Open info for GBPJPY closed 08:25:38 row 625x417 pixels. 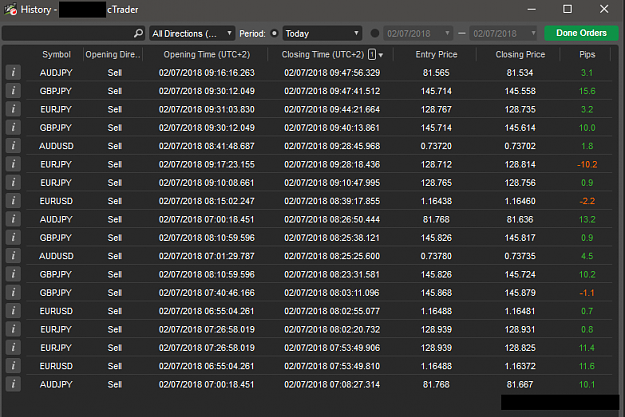[x=13, y=238]
